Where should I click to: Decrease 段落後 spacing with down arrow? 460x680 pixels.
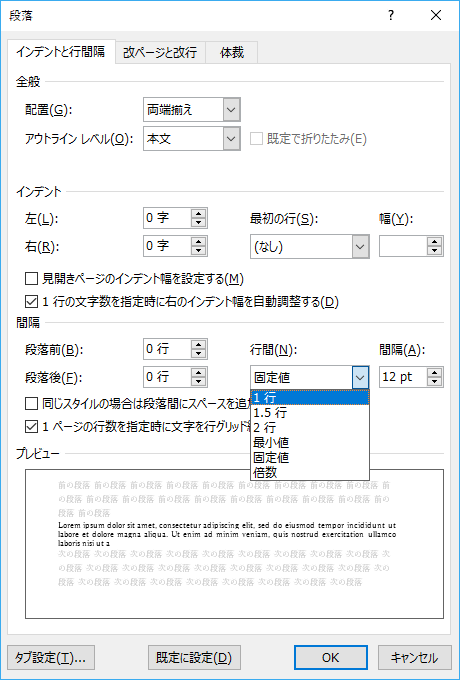[199, 382]
